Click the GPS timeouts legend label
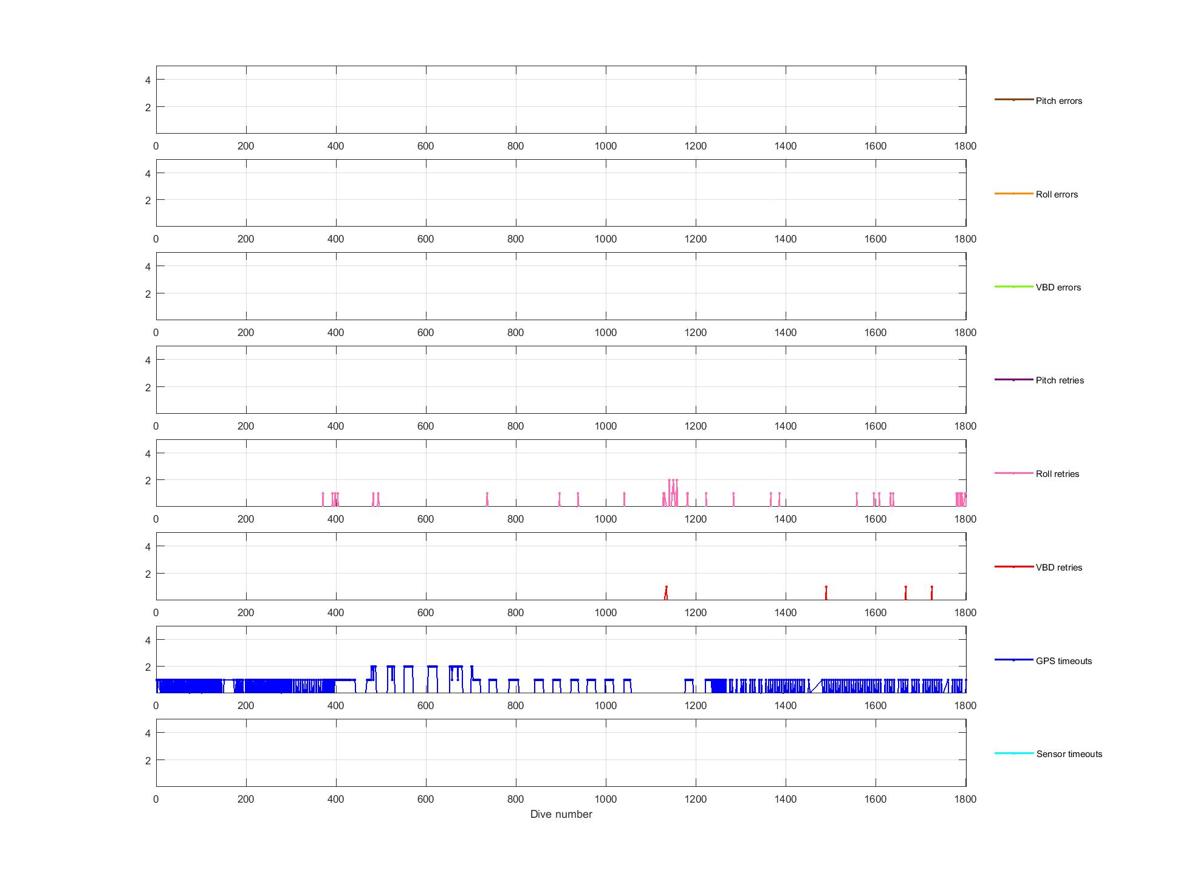 1063,661
